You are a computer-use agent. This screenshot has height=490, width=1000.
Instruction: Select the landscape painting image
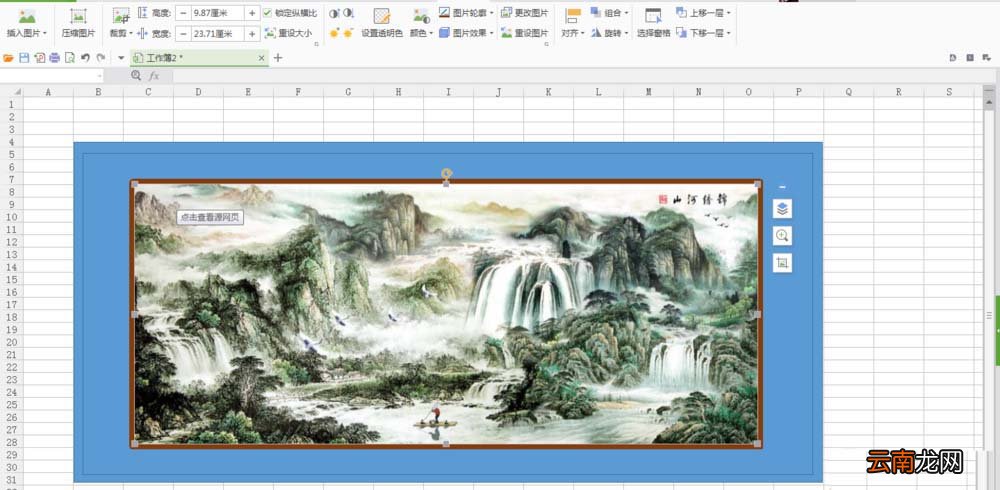pyautogui.click(x=446, y=314)
